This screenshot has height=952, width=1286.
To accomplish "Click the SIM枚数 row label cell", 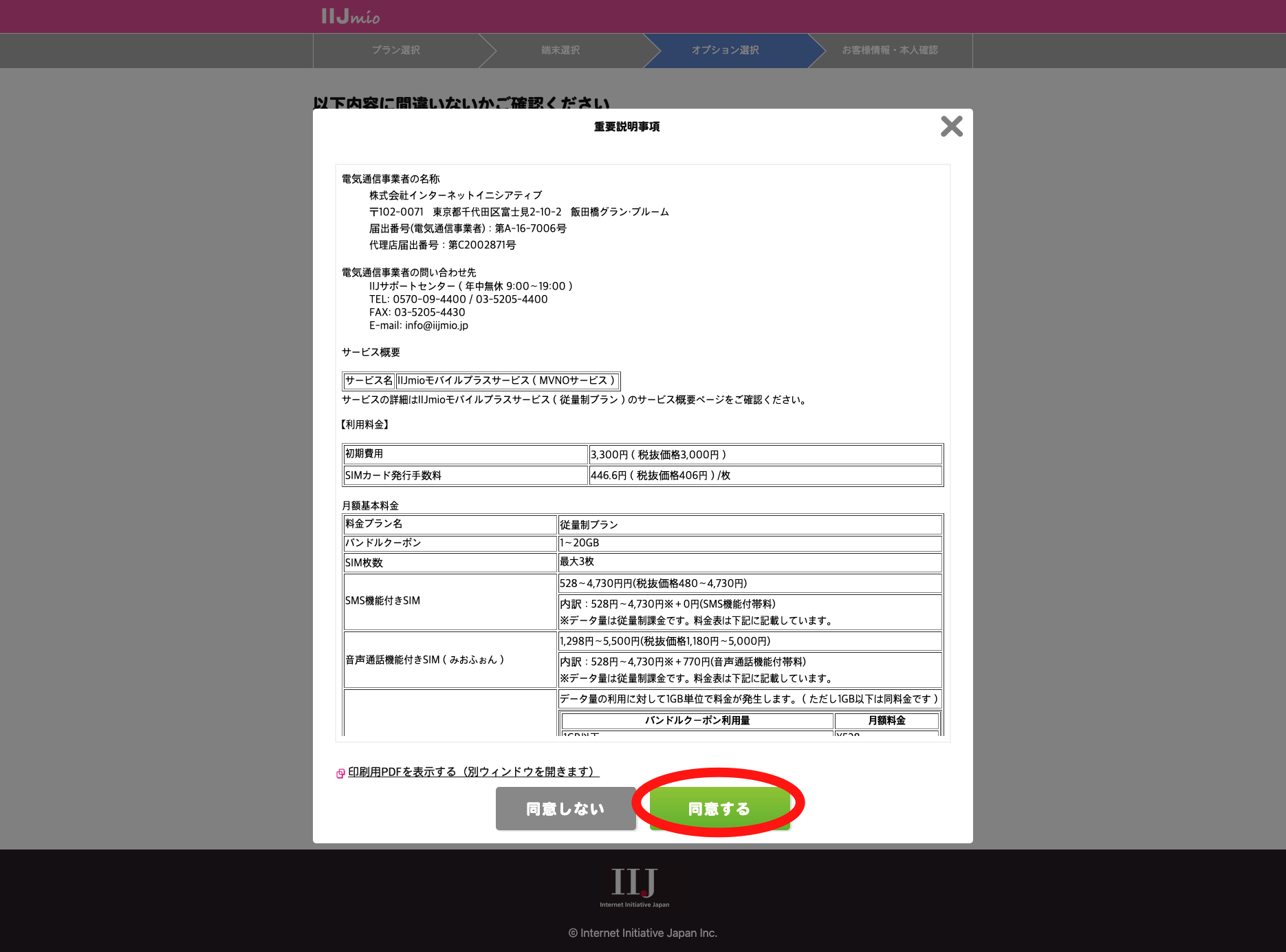I will coord(450,563).
